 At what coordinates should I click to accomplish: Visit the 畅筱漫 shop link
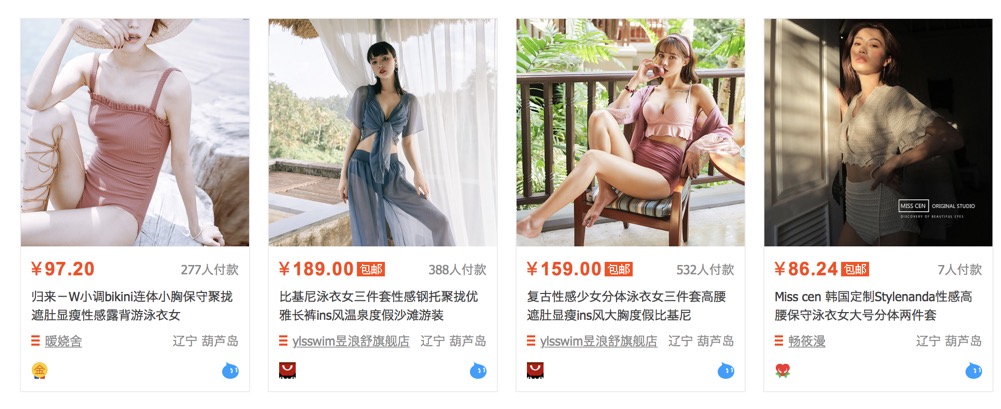pyautogui.click(x=807, y=341)
